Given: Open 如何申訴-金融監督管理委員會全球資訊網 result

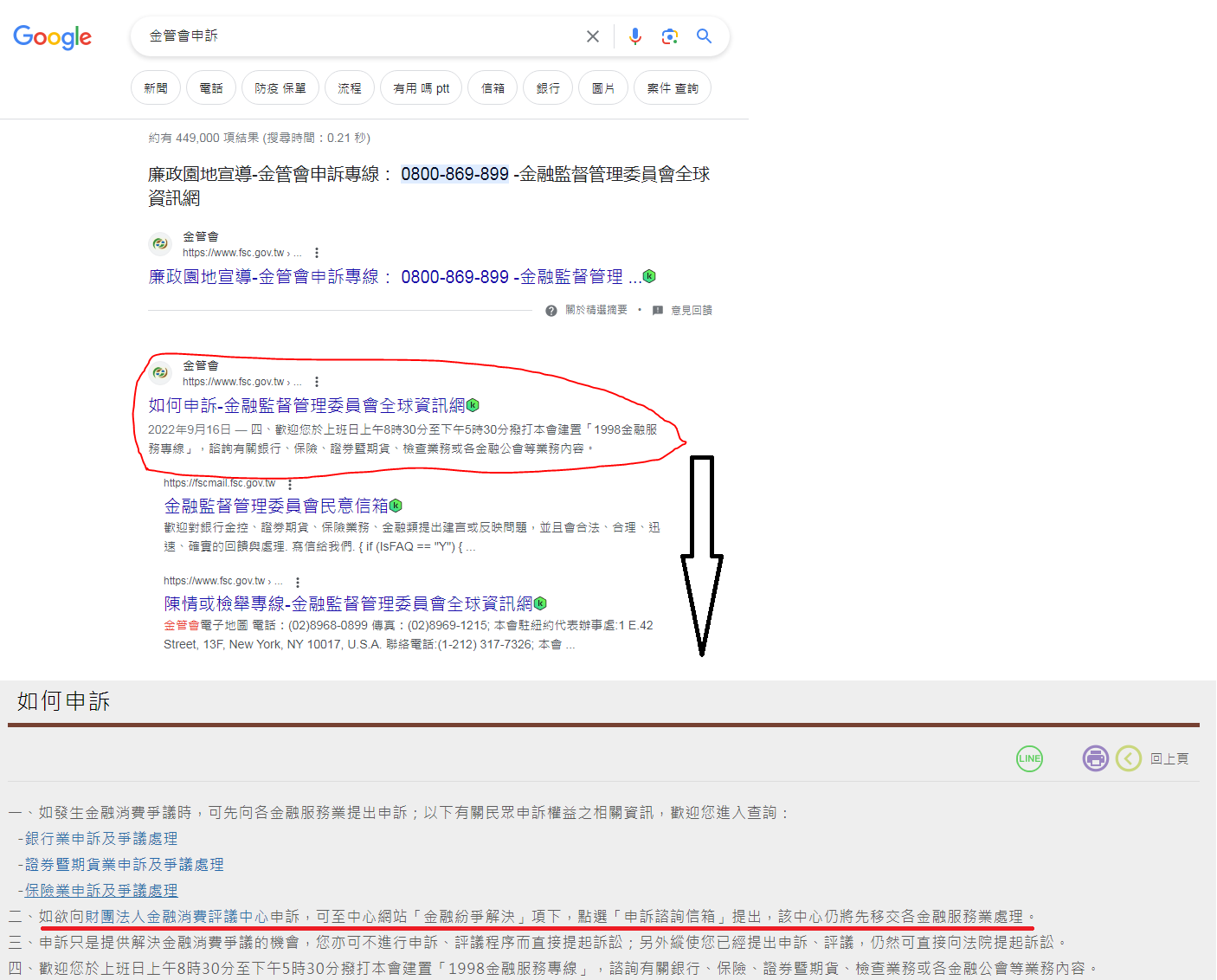Looking at the screenshot, I should tap(306, 405).
